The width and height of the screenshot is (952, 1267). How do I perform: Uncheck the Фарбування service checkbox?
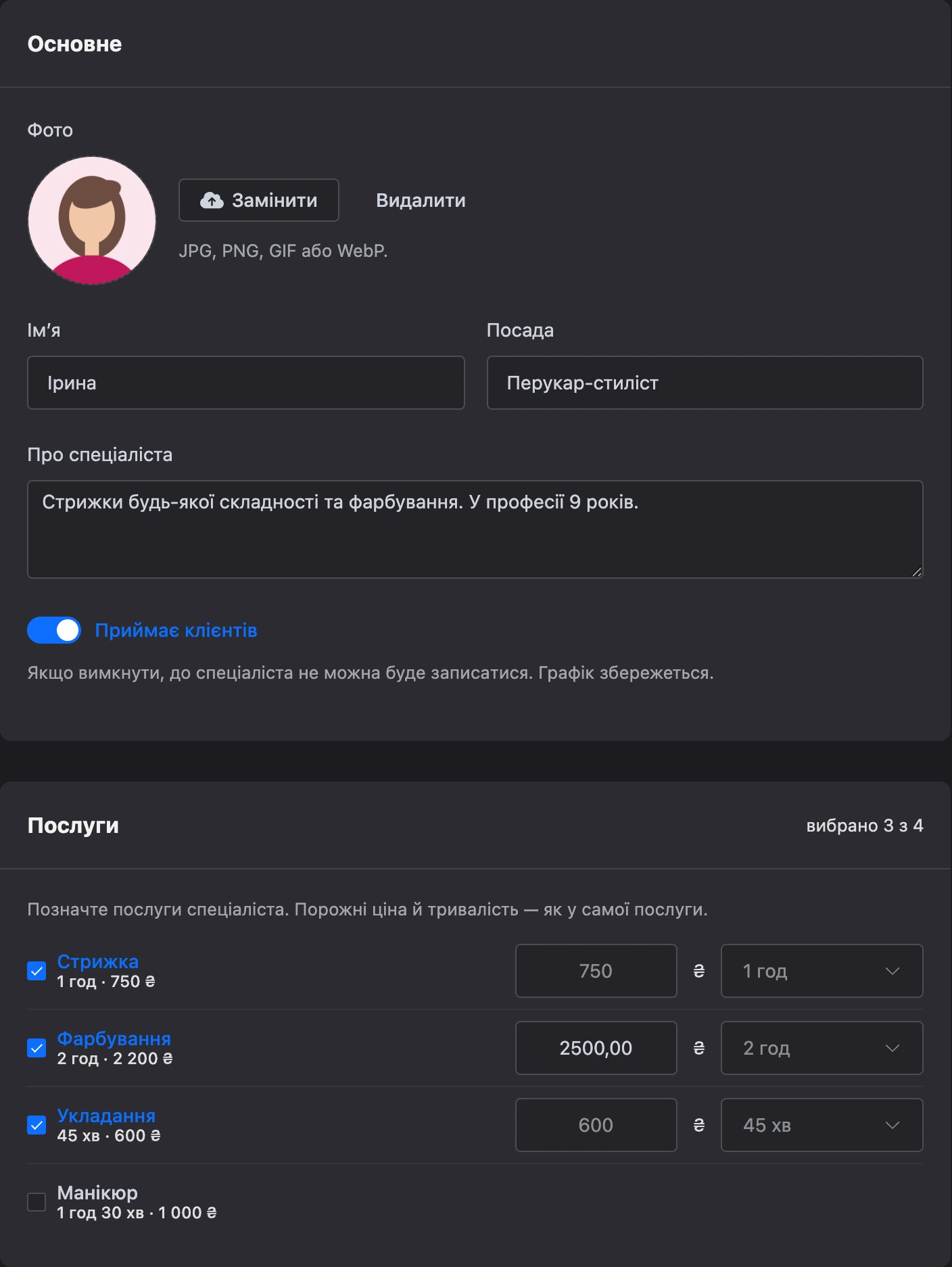point(37,1048)
